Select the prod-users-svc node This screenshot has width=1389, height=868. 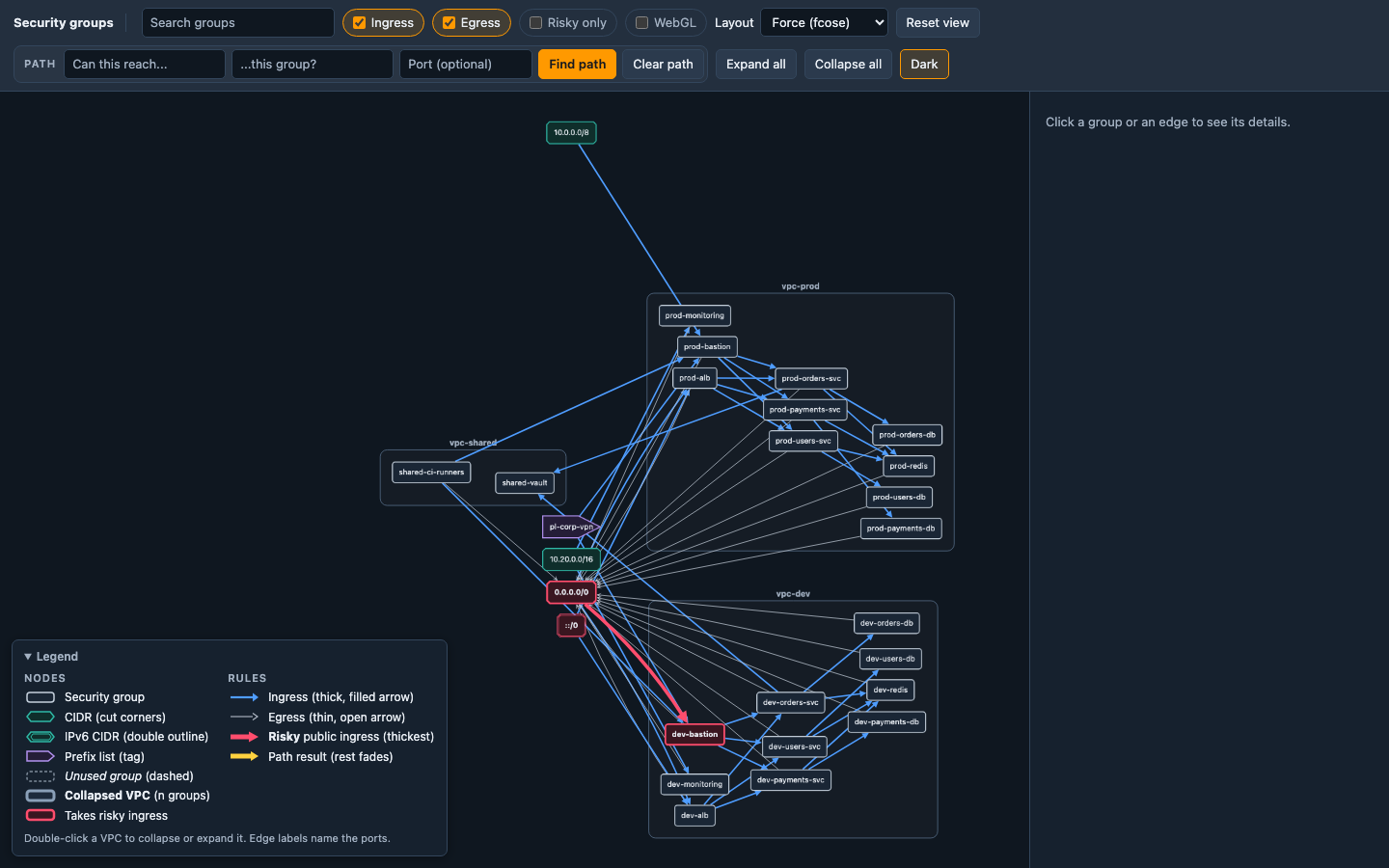pyautogui.click(x=803, y=441)
